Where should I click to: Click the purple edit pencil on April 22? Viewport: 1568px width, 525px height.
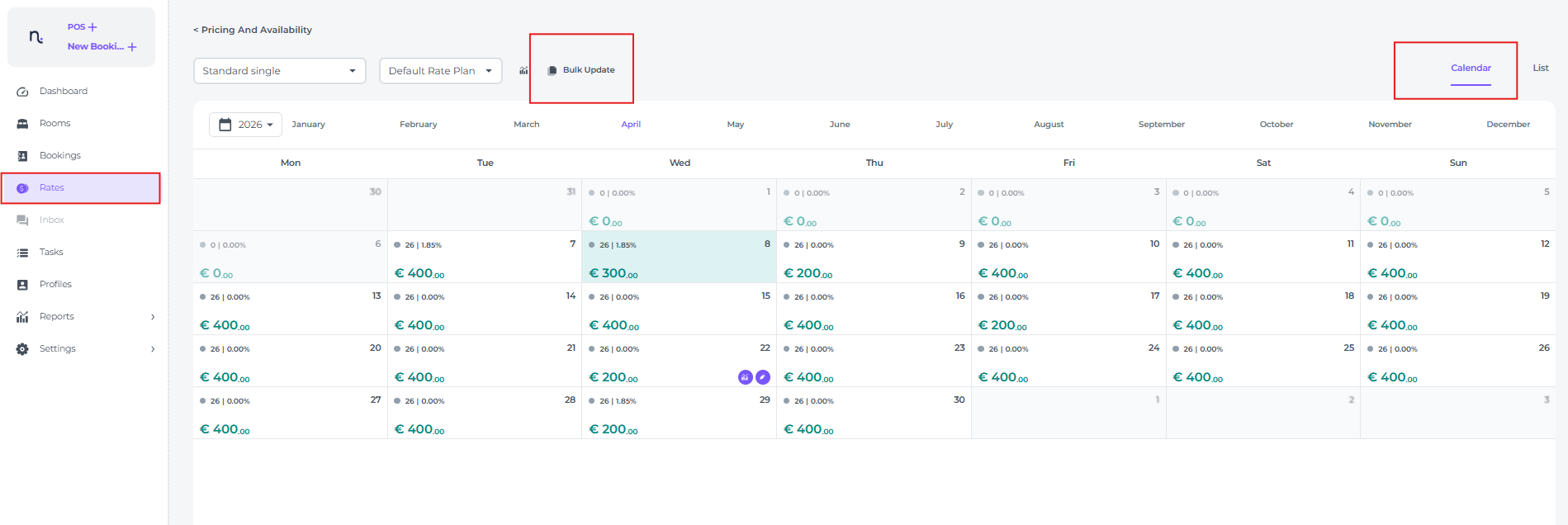click(763, 377)
